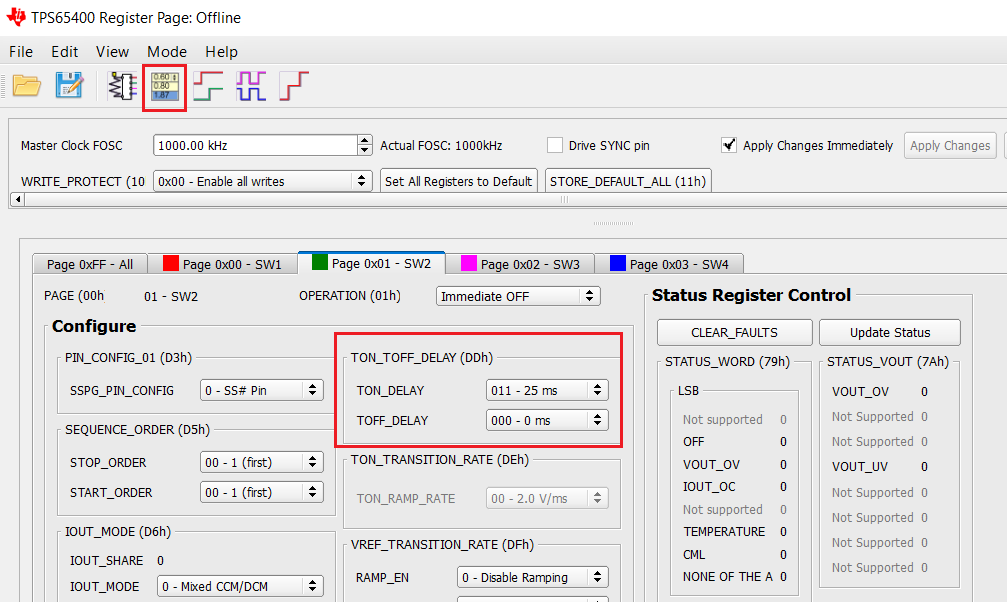Click the blue SW4 color square
The width and height of the screenshot is (1007, 602).
pyautogui.click(x=618, y=263)
